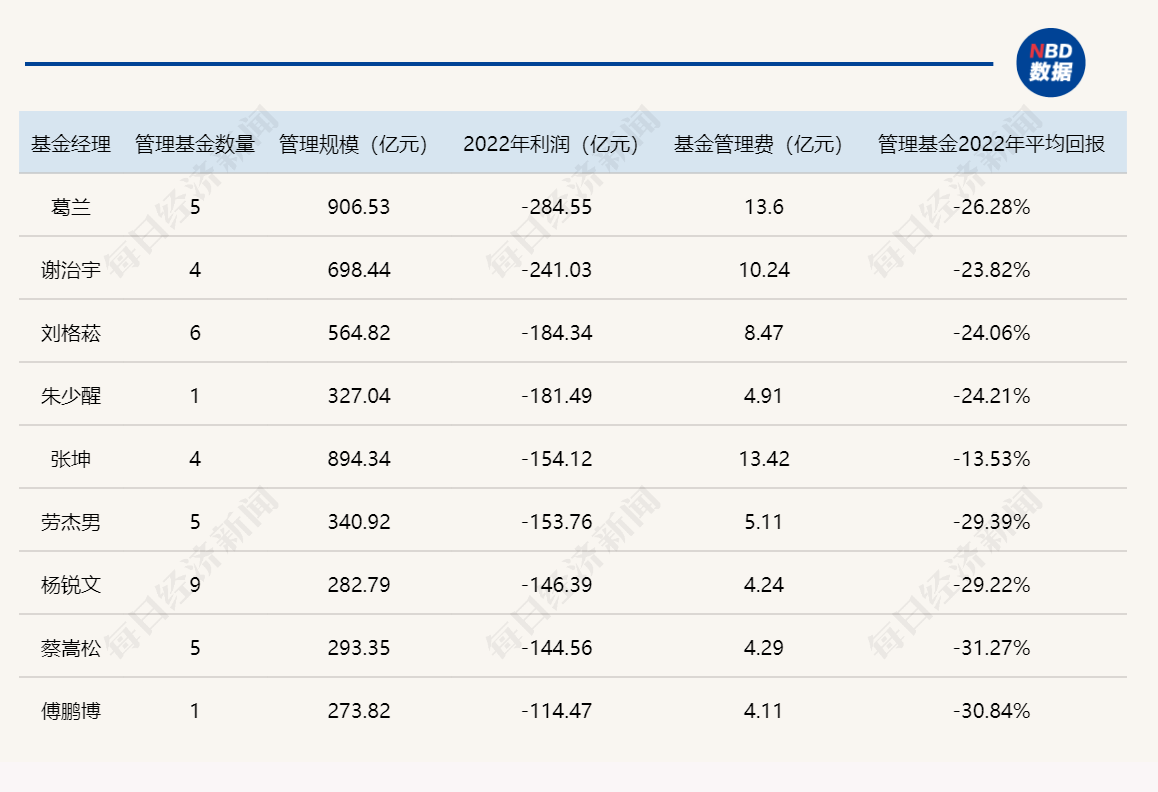The width and height of the screenshot is (1158, 792).
Task: Click the 劳杰男 name cell
Action: [71, 522]
